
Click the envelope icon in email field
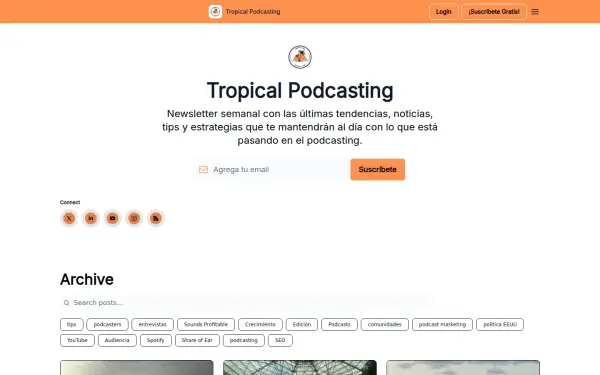click(x=203, y=170)
